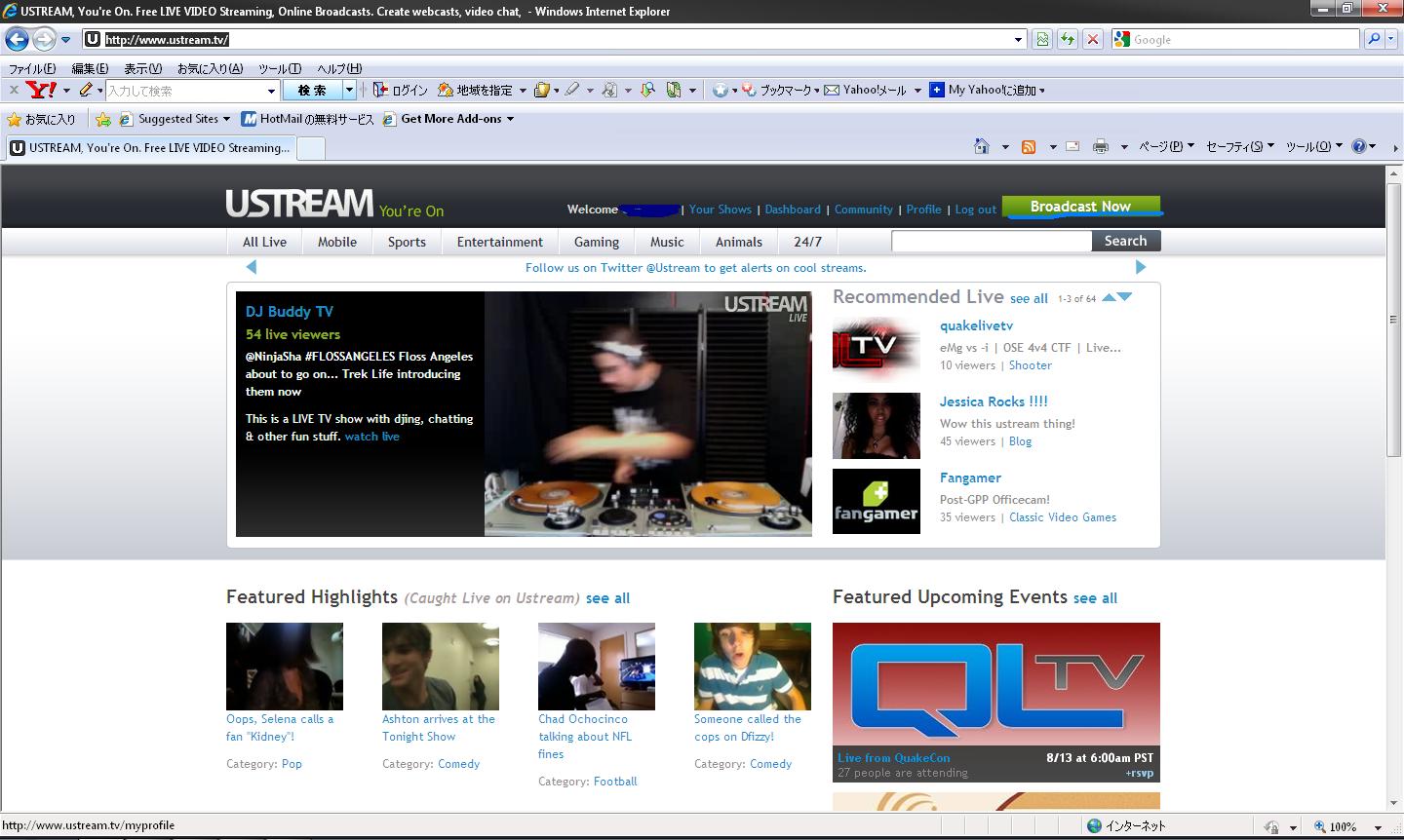Image resolution: width=1404 pixels, height=840 pixels.
Task: Open the recent pages dropdown beside Forward
Action: pyautogui.click(x=65, y=40)
